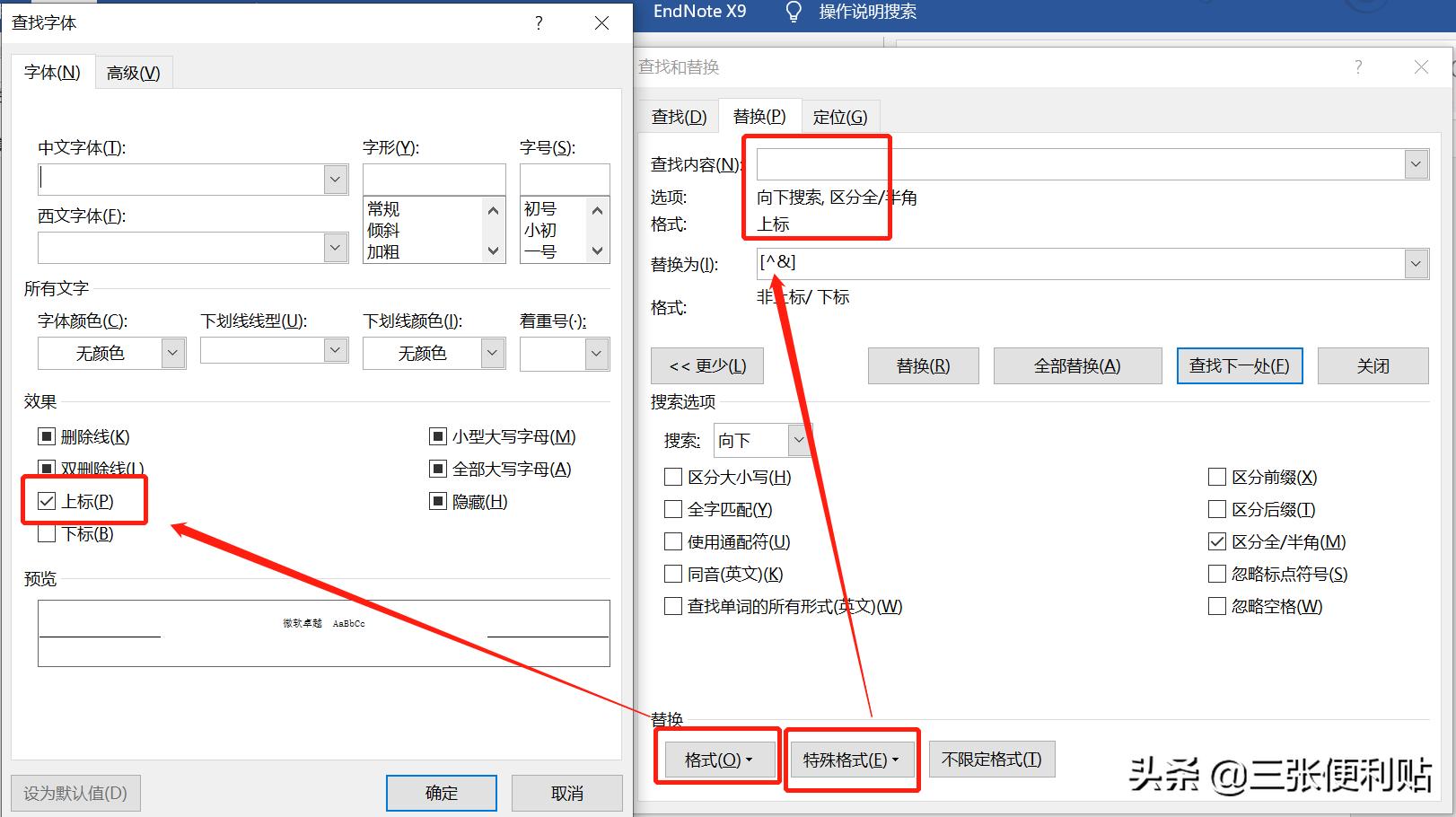Uncheck the 上标(P) superscript checkbox
1456x817 pixels.
(x=47, y=501)
